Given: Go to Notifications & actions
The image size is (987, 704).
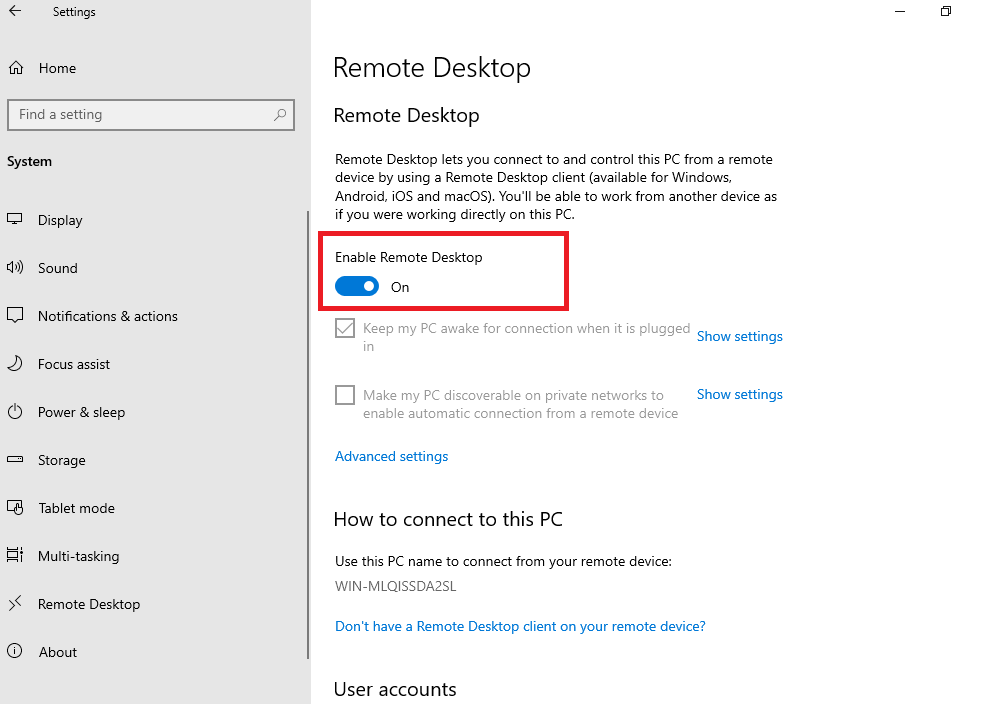Looking at the screenshot, I should click(108, 316).
